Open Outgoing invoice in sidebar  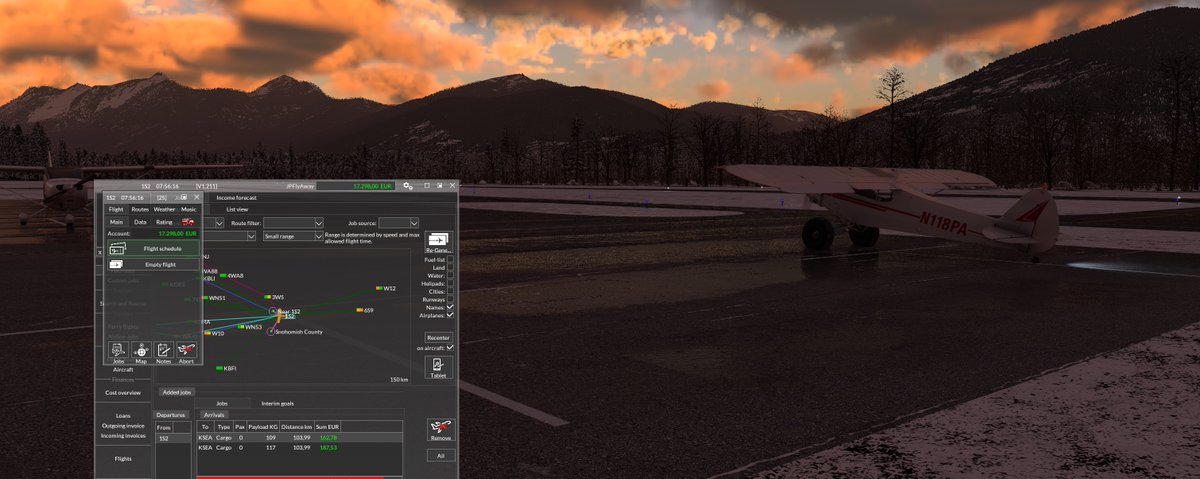click(123, 425)
